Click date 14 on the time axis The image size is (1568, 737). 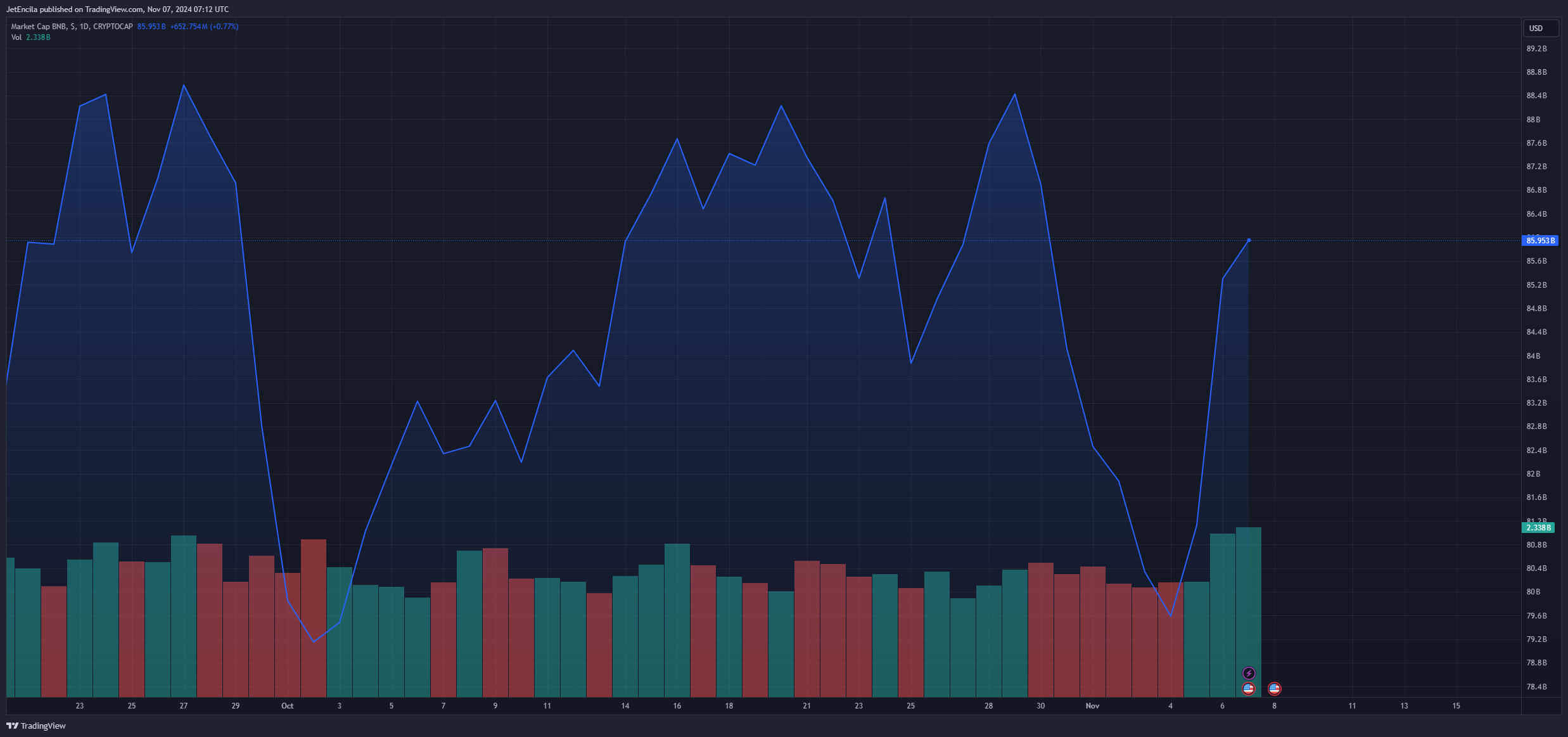click(625, 706)
